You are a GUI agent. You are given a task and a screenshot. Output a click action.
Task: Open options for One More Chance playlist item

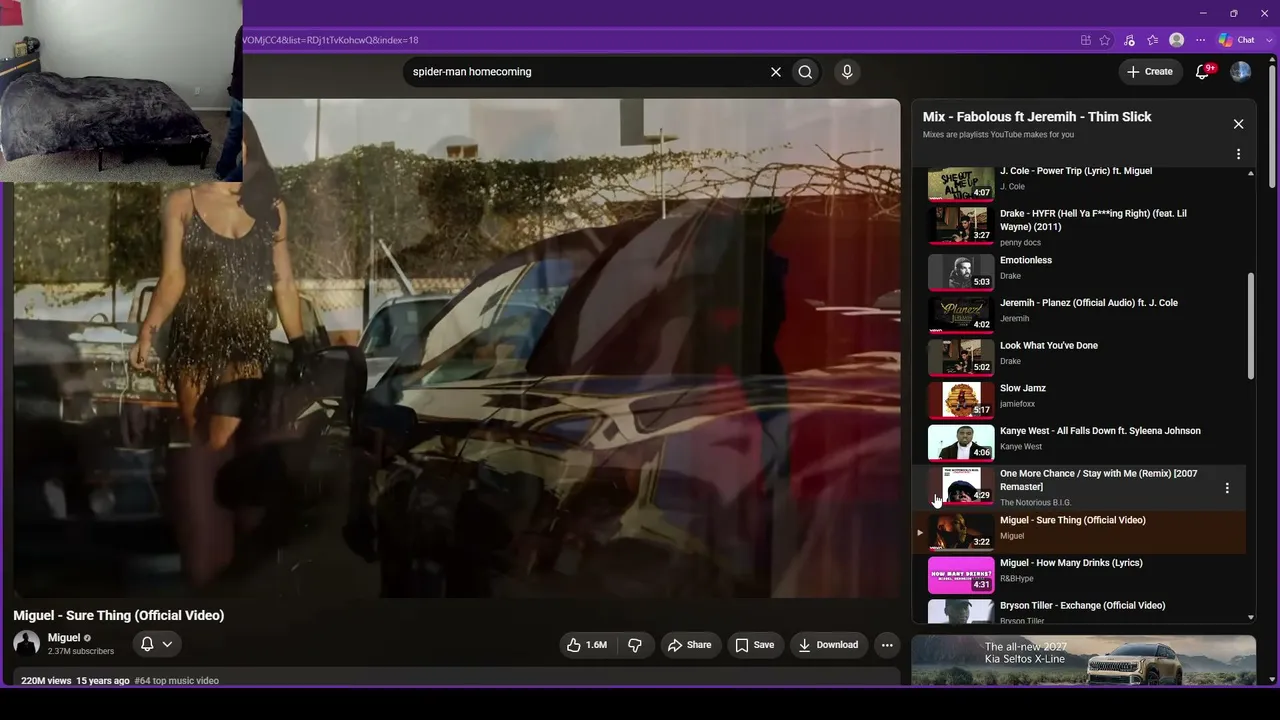click(x=1227, y=488)
